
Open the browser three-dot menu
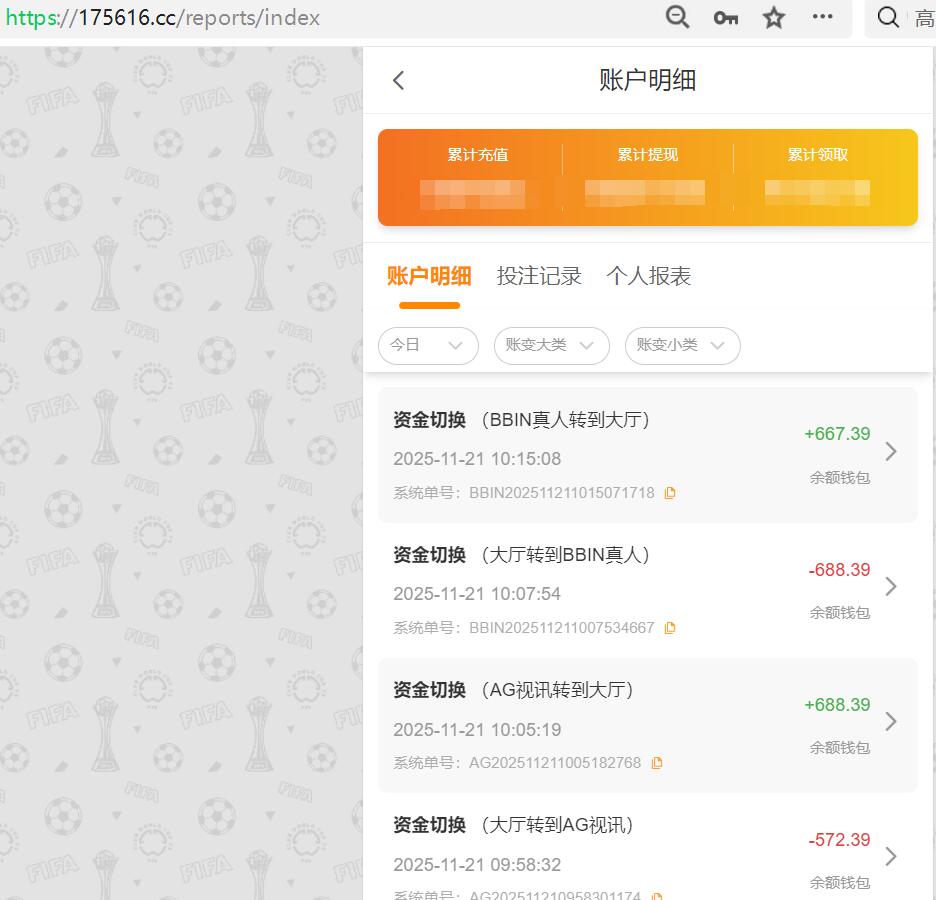822,18
